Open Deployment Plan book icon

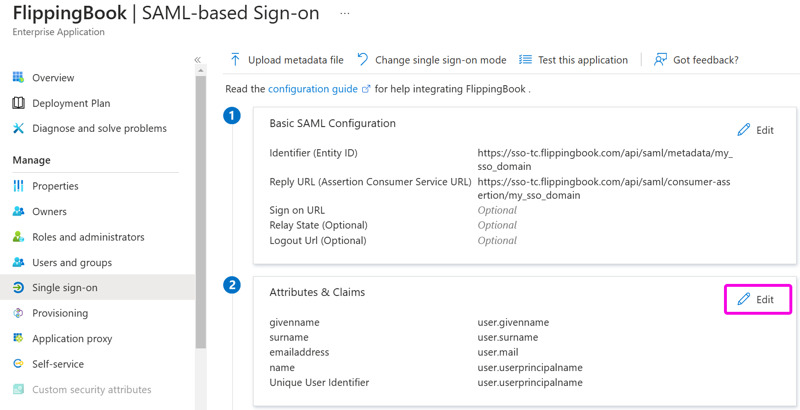pyautogui.click(x=18, y=103)
